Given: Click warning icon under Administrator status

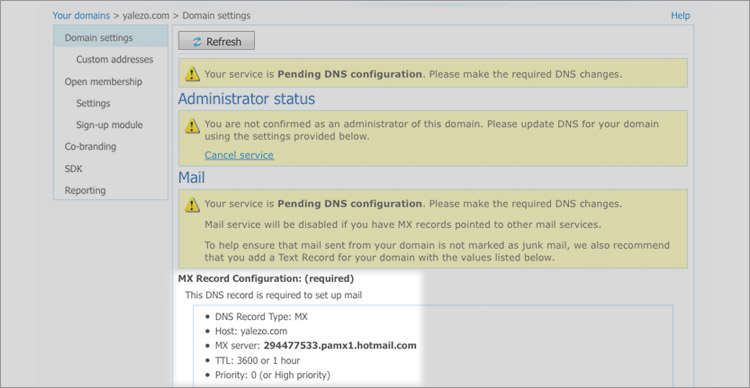Looking at the screenshot, I should click(192, 126).
